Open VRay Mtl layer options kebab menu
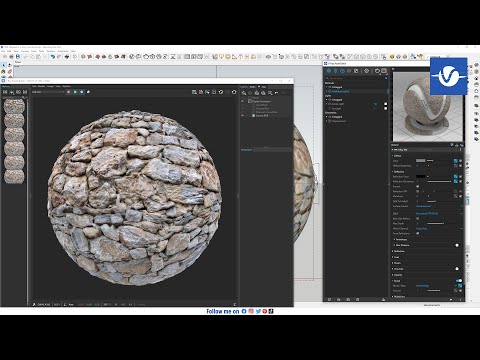Viewport: 480px width, 360px height. pos(461,150)
